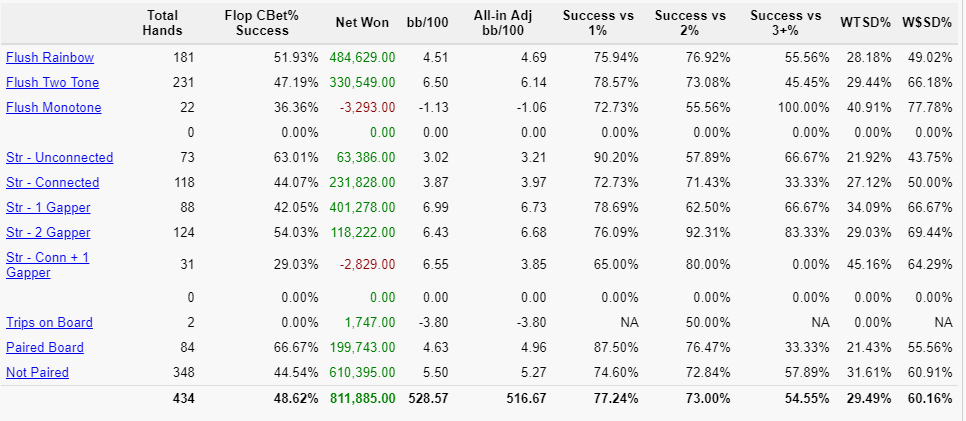Click the W$SD% column header
Image resolution: width=966 pixels, height=421 pixels.
(x=925, y=24)
